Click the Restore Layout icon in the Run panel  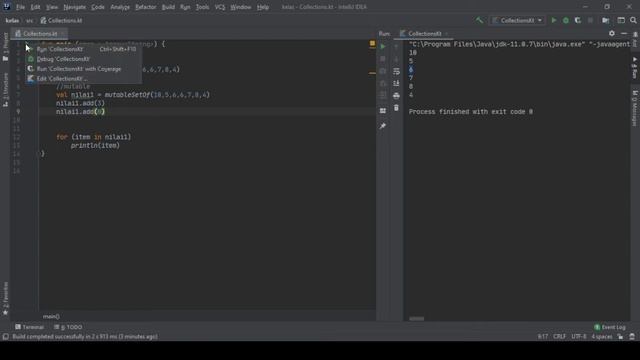(x=382, y=111)
